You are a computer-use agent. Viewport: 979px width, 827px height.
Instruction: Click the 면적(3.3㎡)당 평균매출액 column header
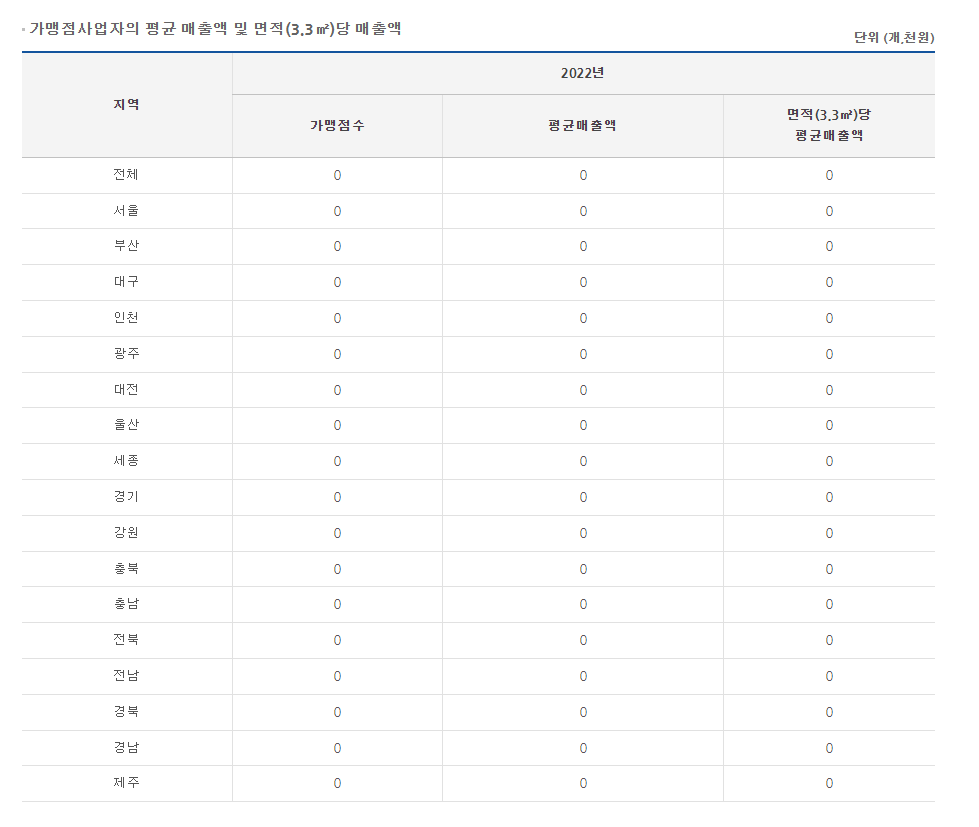(x=829, y=125)
